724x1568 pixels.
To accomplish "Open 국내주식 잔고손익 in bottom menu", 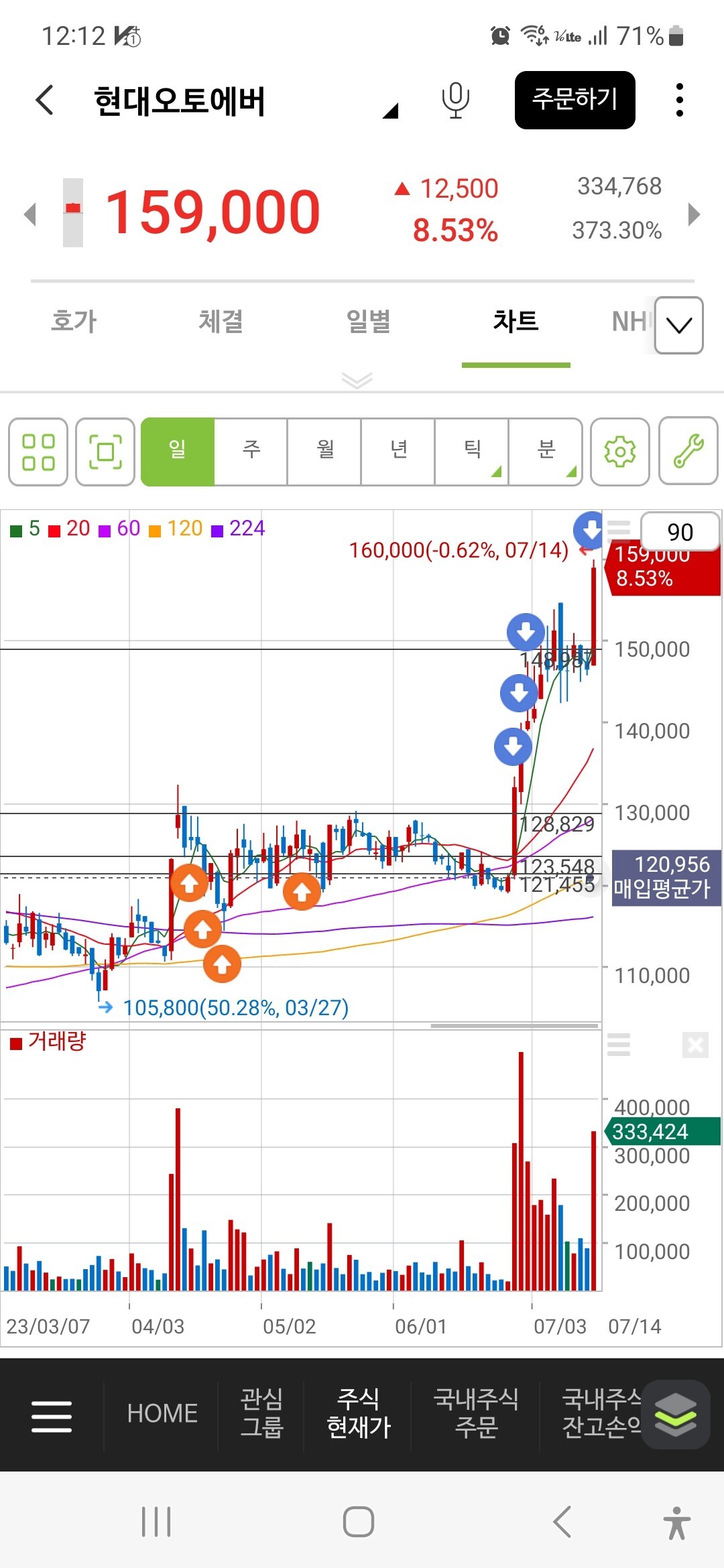I will point(601,1413).
